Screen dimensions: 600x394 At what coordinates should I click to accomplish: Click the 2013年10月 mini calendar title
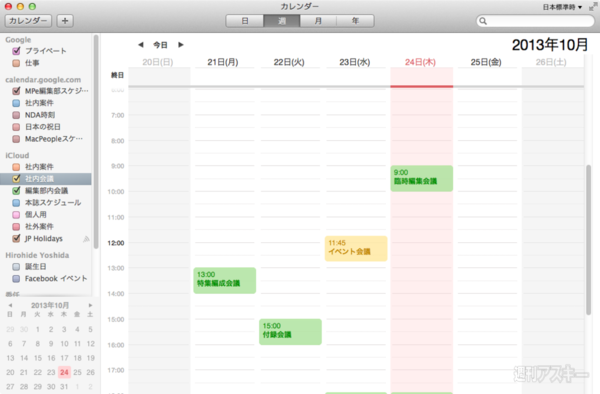click(x=50, y=305)
